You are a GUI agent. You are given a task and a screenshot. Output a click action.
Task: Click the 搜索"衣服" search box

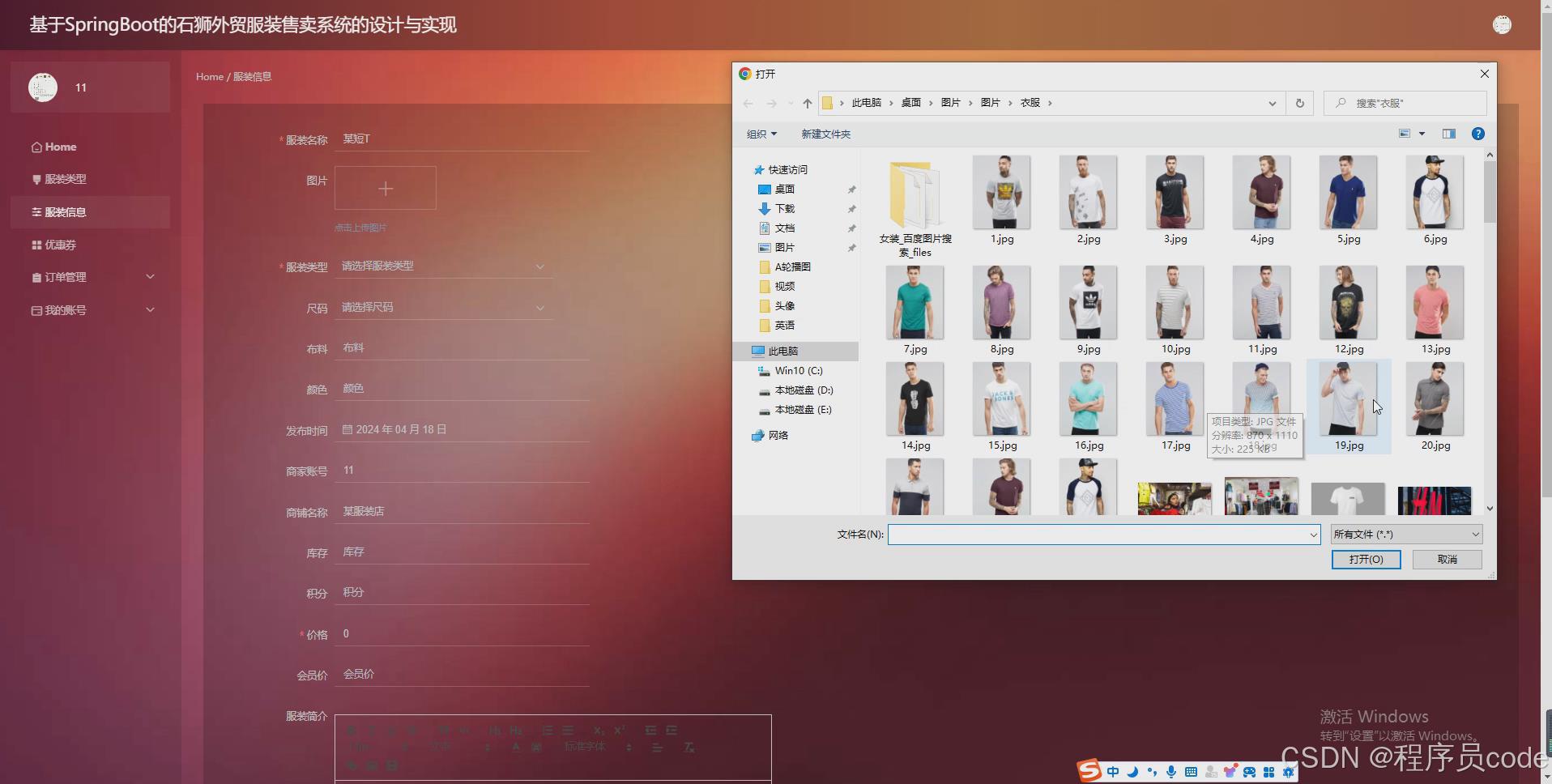(x=1405, y=103)
